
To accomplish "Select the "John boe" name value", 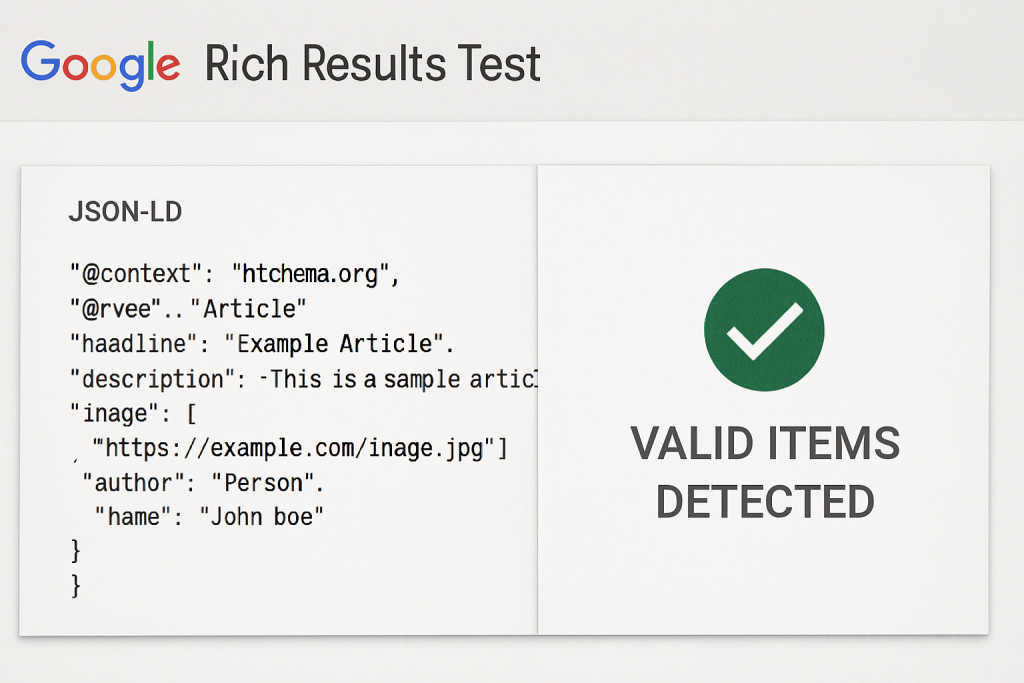I will [x=263, y=517].
